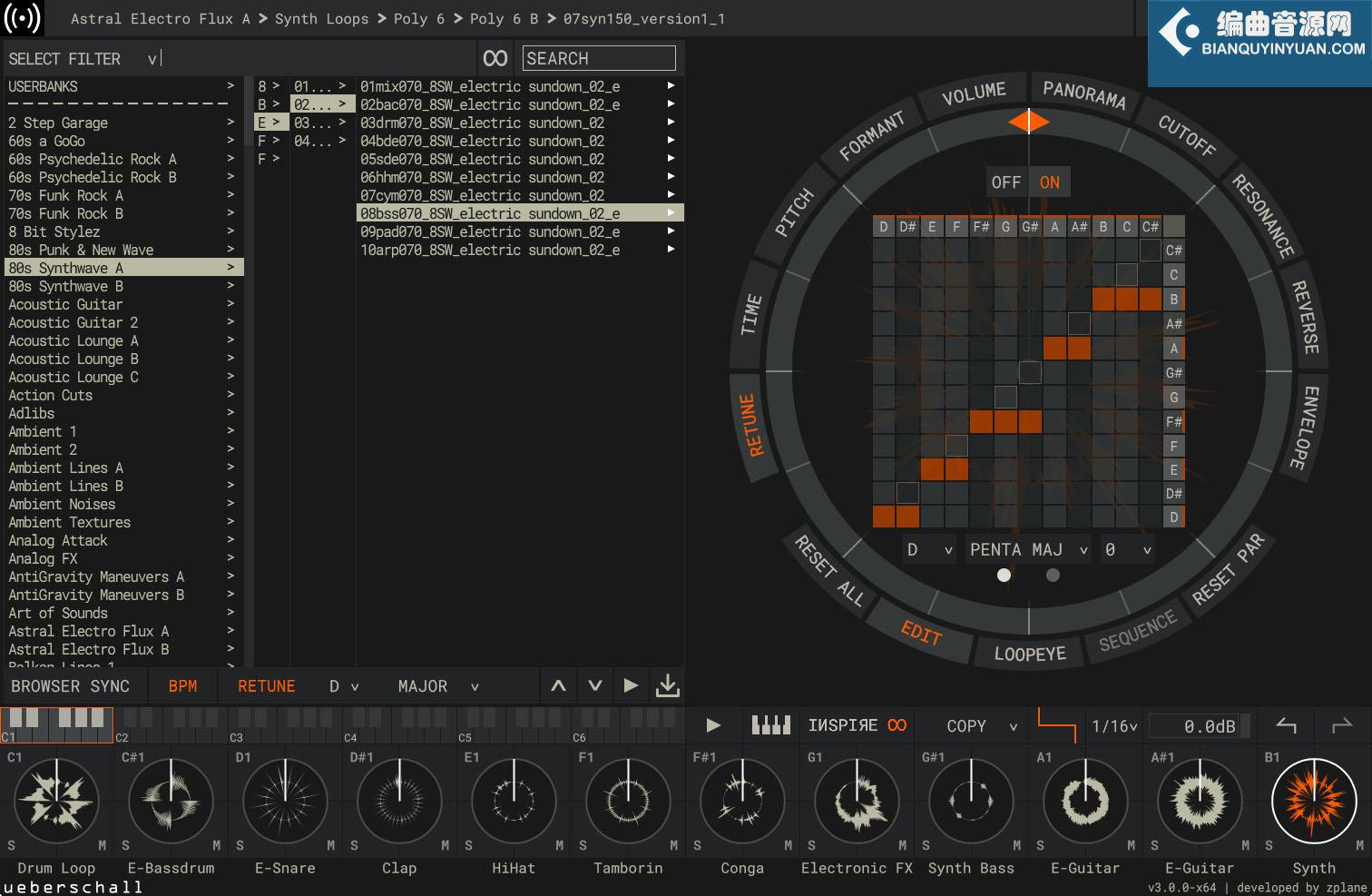Screen dimensions: 1372x896
Task: Go to next loop with down arrow
Action: tap(594, 686)
